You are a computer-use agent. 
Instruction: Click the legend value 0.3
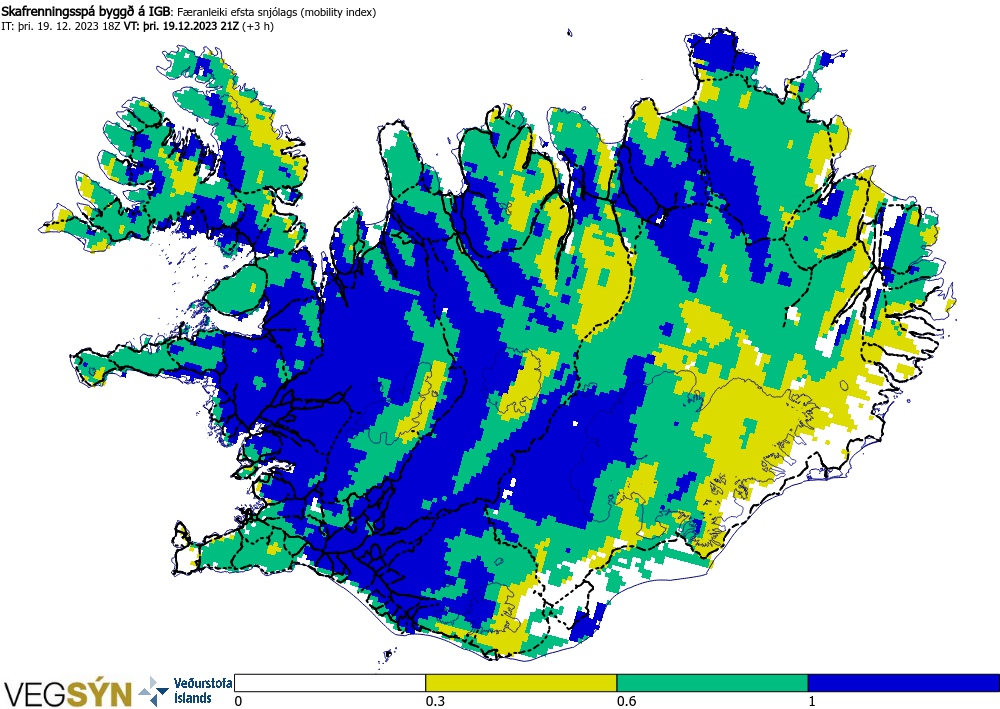coord(435,701)
